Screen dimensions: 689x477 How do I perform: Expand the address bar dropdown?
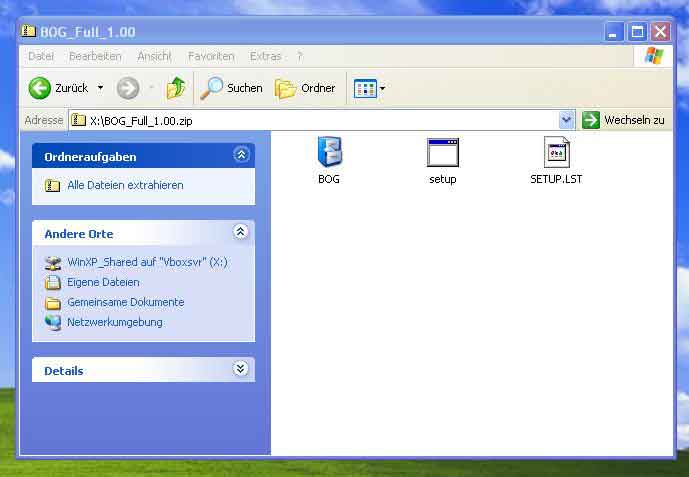pyautogui.click(x=566, y=120)
